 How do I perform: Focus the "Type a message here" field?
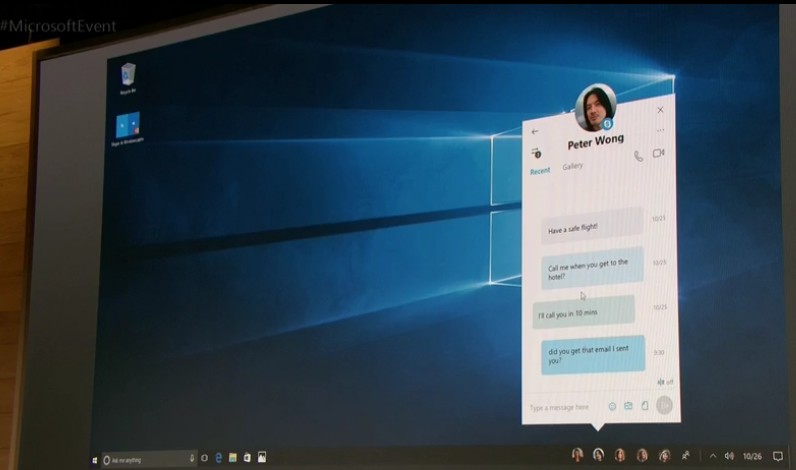559,407
